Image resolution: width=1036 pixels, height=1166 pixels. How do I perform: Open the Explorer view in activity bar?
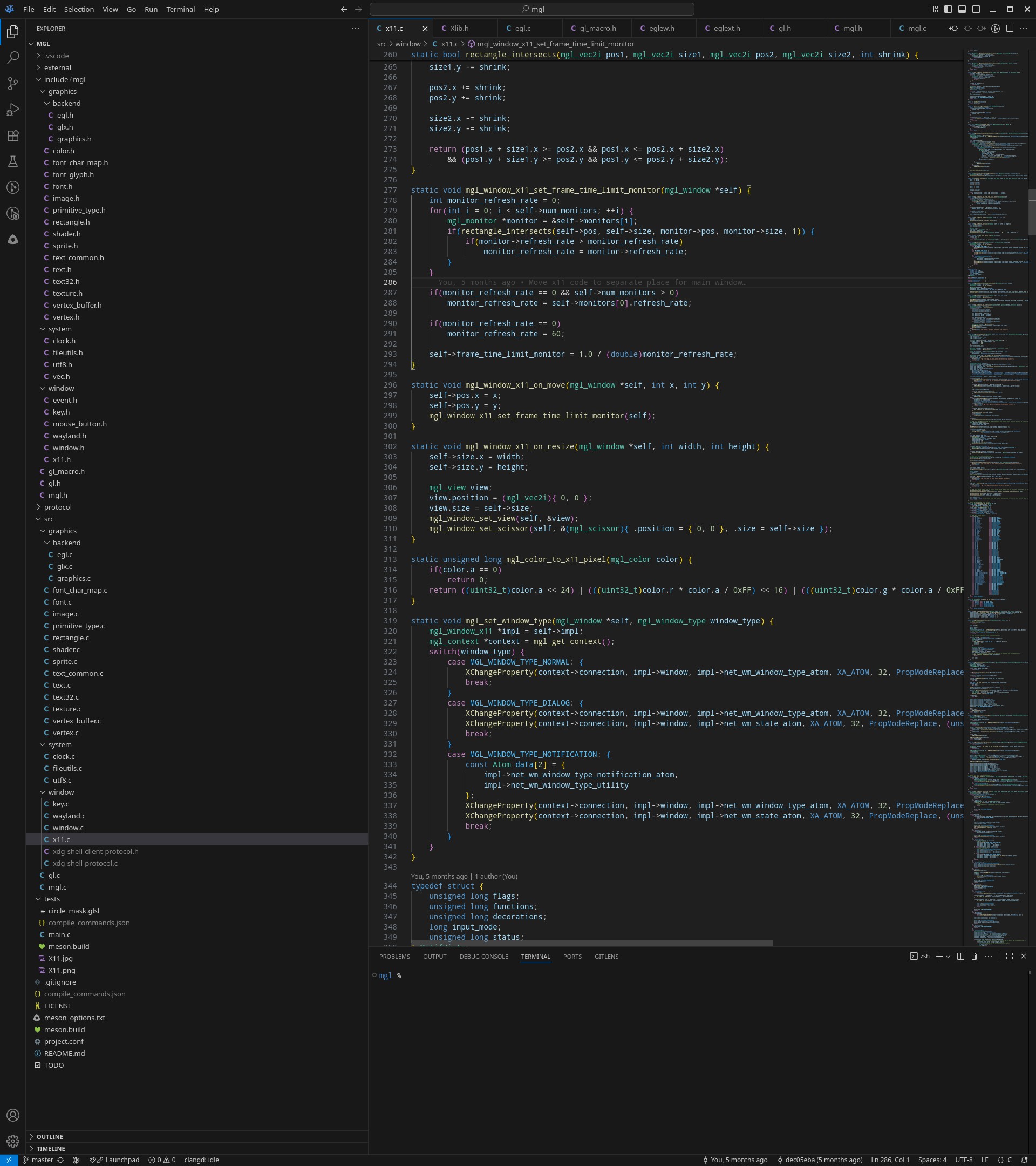coord(12,31)
